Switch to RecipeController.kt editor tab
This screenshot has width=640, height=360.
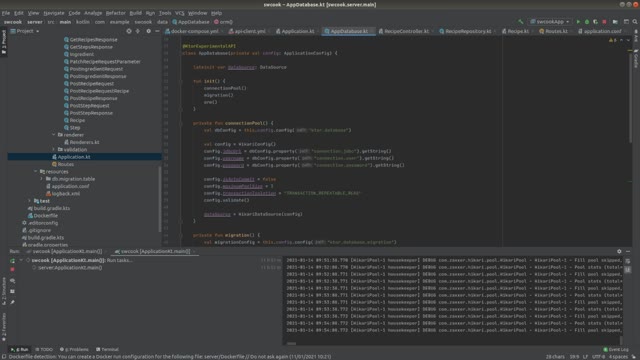[x=406, y=31]
